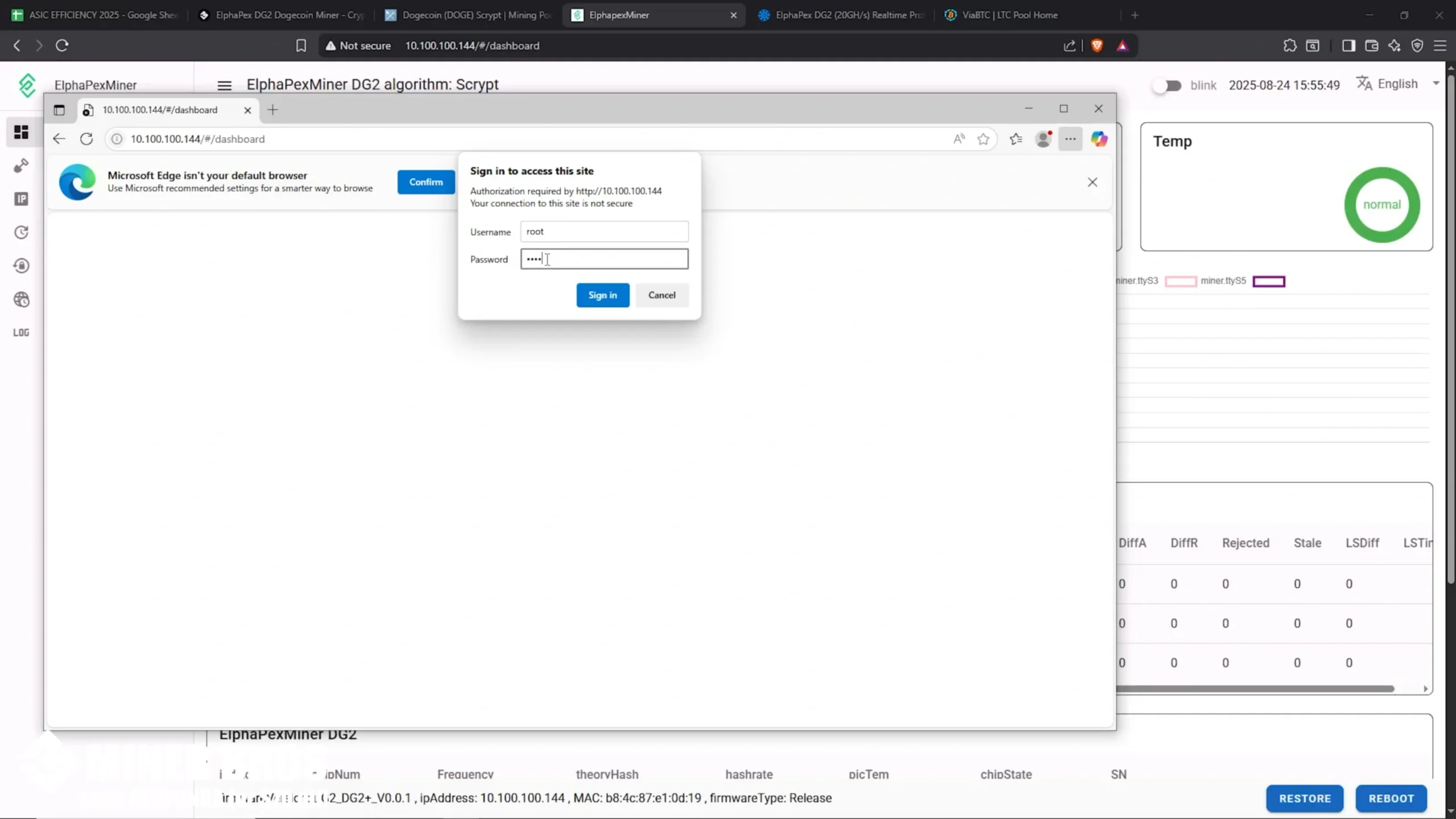Viewport: 1456px width, 819px height.
Task: Select the Dogecoin Scrypt Mining tab
Action: [x=468, y=15]
